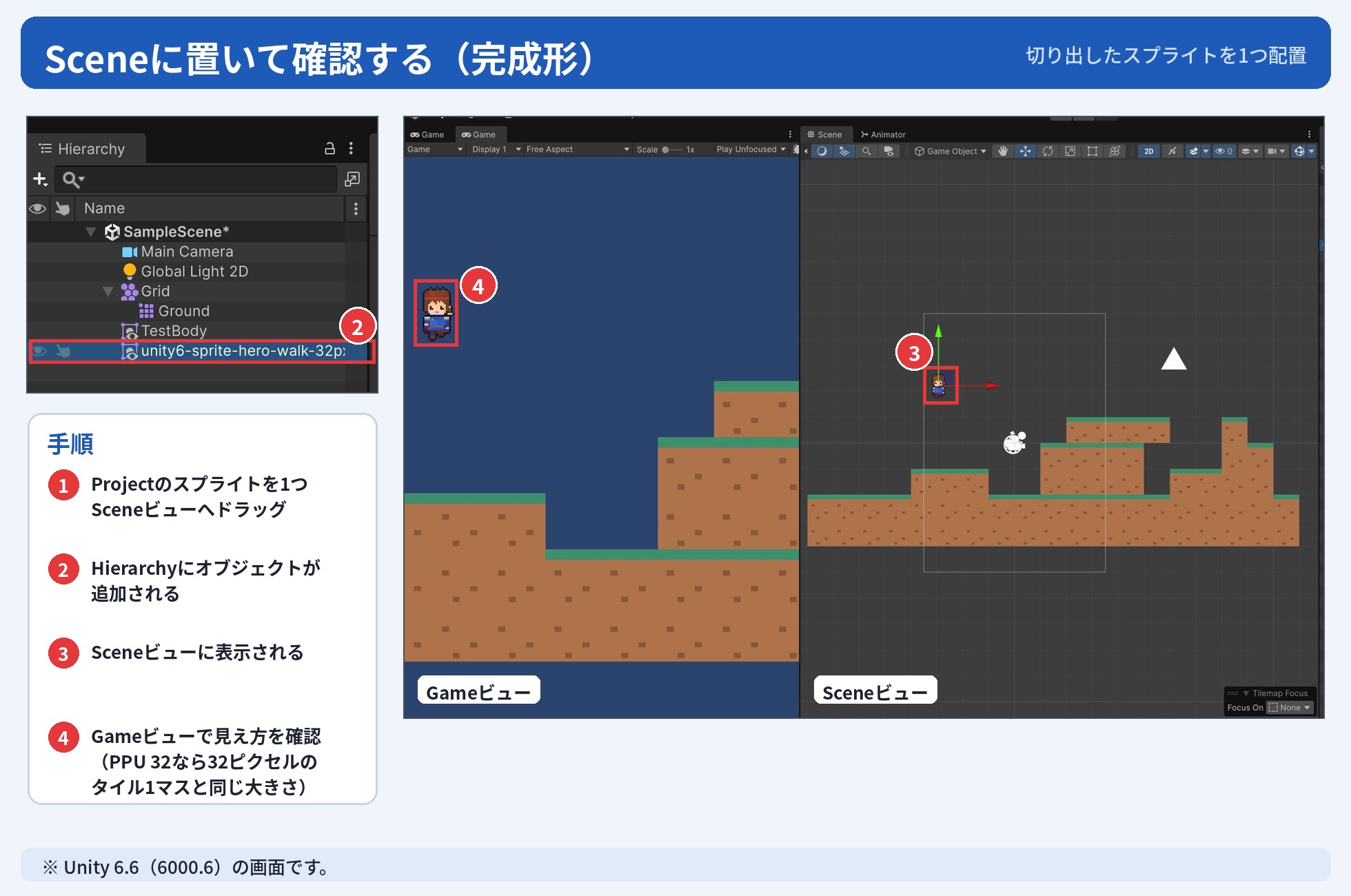Click the Hierarchy pickability hand header icon
This screenshot has width=1351, height=896.
(x=63, y=208)
